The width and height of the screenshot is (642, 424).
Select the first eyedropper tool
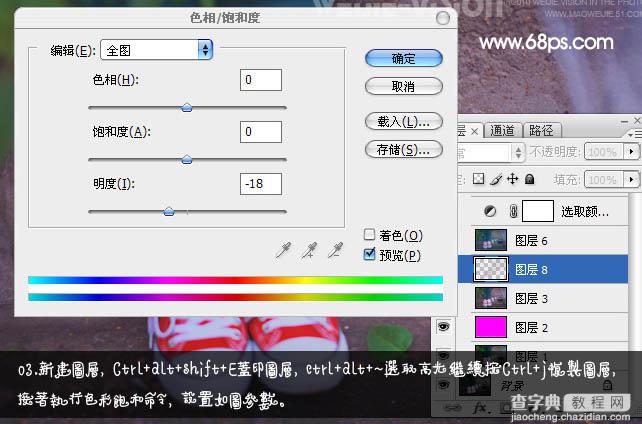(x=283, y=250)
